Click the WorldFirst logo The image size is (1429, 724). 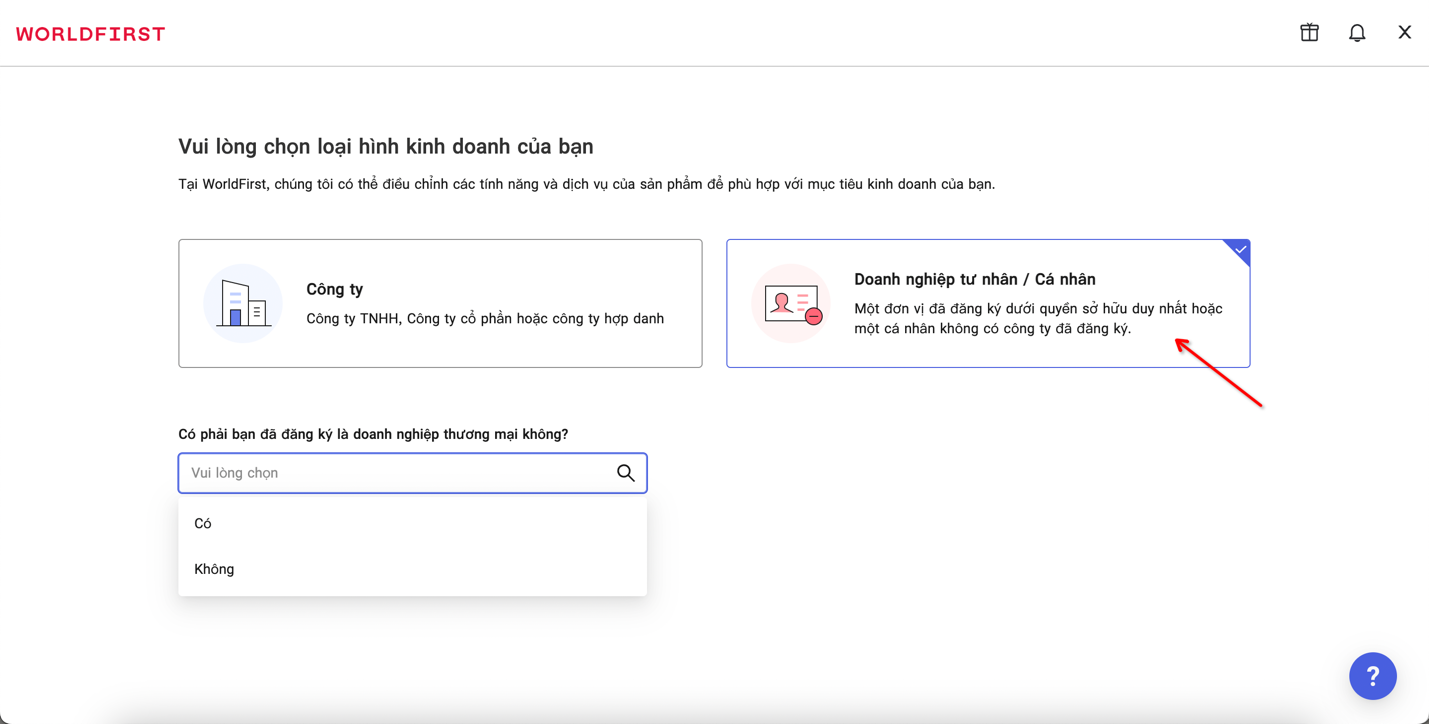pyautogui.click(x=90, y=34)
